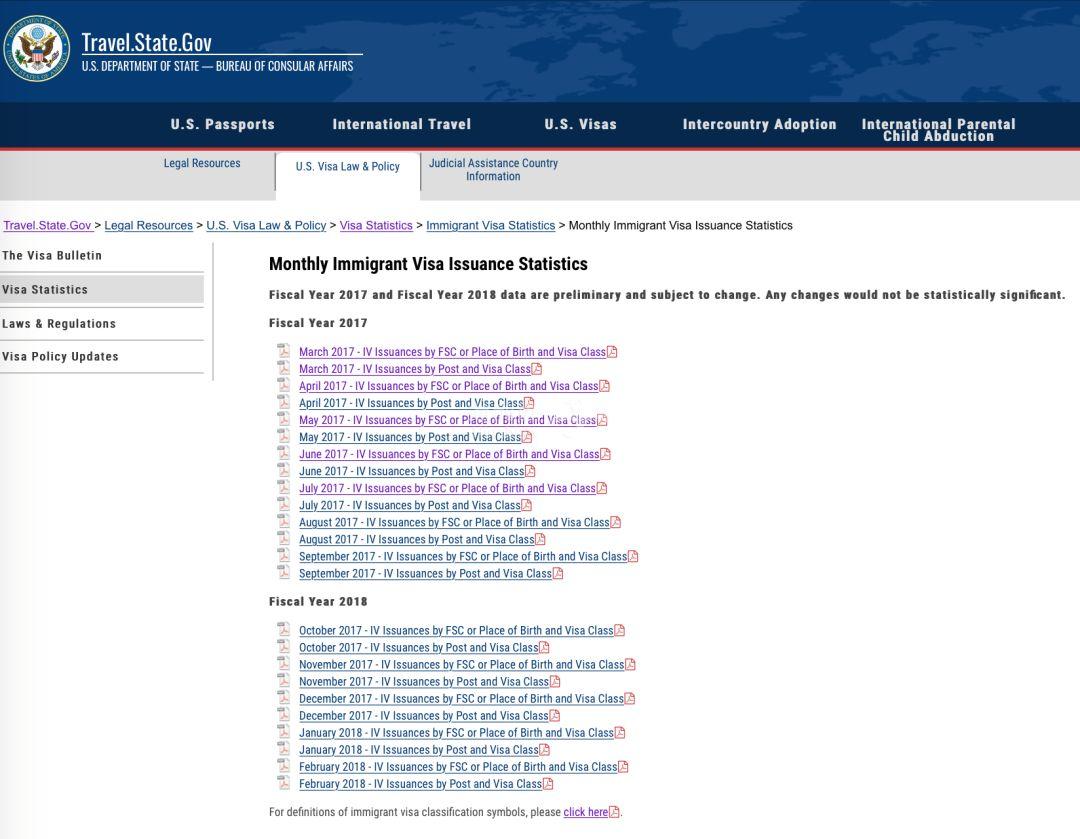This screenshot has width=1080, height=839.
Task: Click U.S. Visa Law & Policy breadcrumb
Action: click(266, 225)
